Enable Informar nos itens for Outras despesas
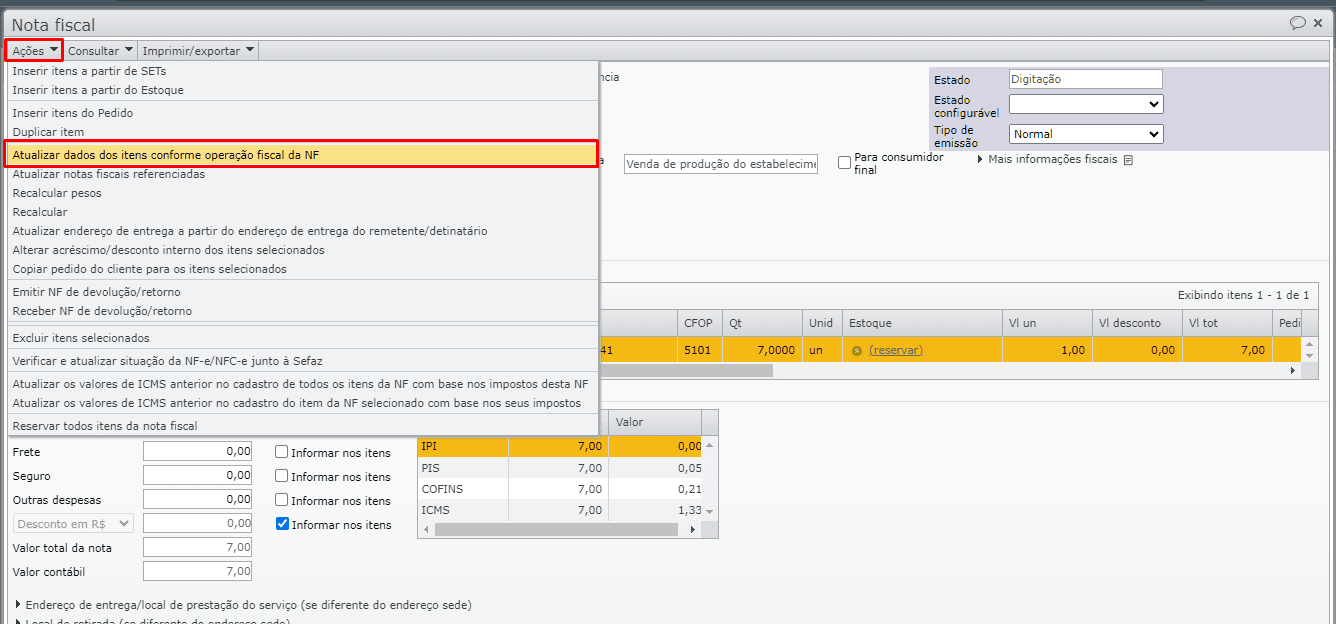The width and height of the screenshot is (1336, 624). point(282,500)
